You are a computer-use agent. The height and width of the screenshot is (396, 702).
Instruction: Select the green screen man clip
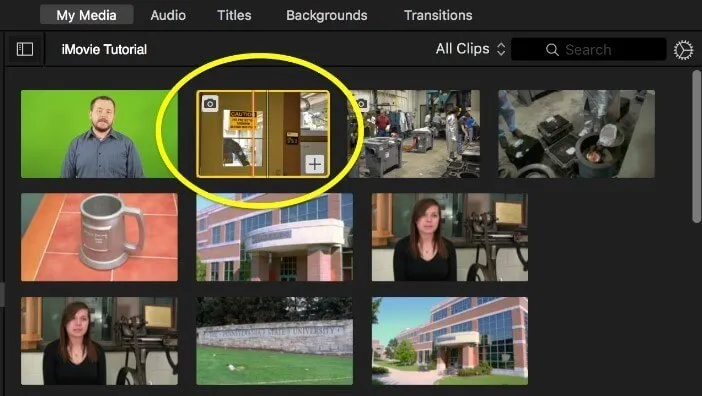click(99, 134)
